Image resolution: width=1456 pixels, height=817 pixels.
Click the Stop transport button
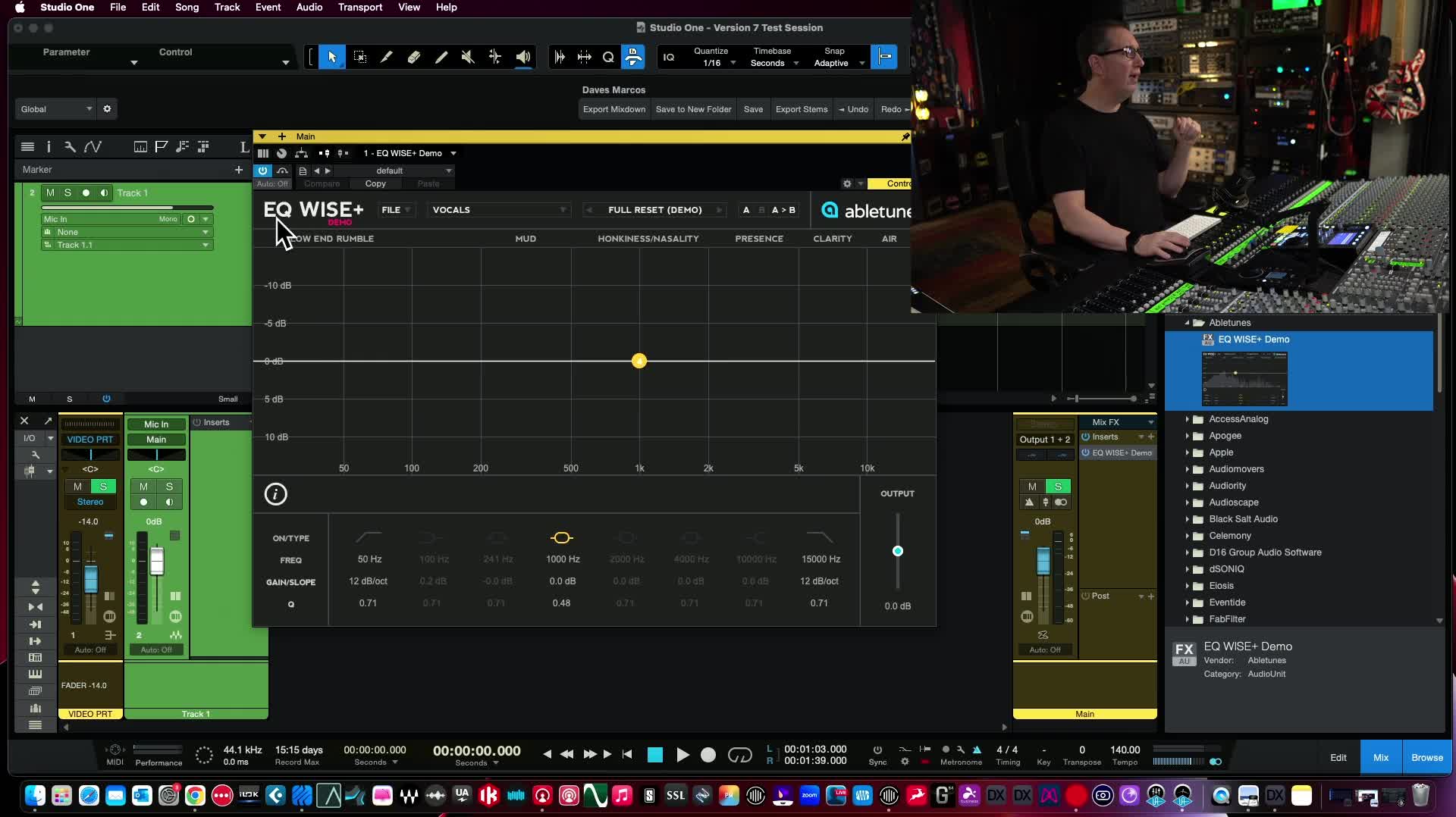tap(655, 755)
